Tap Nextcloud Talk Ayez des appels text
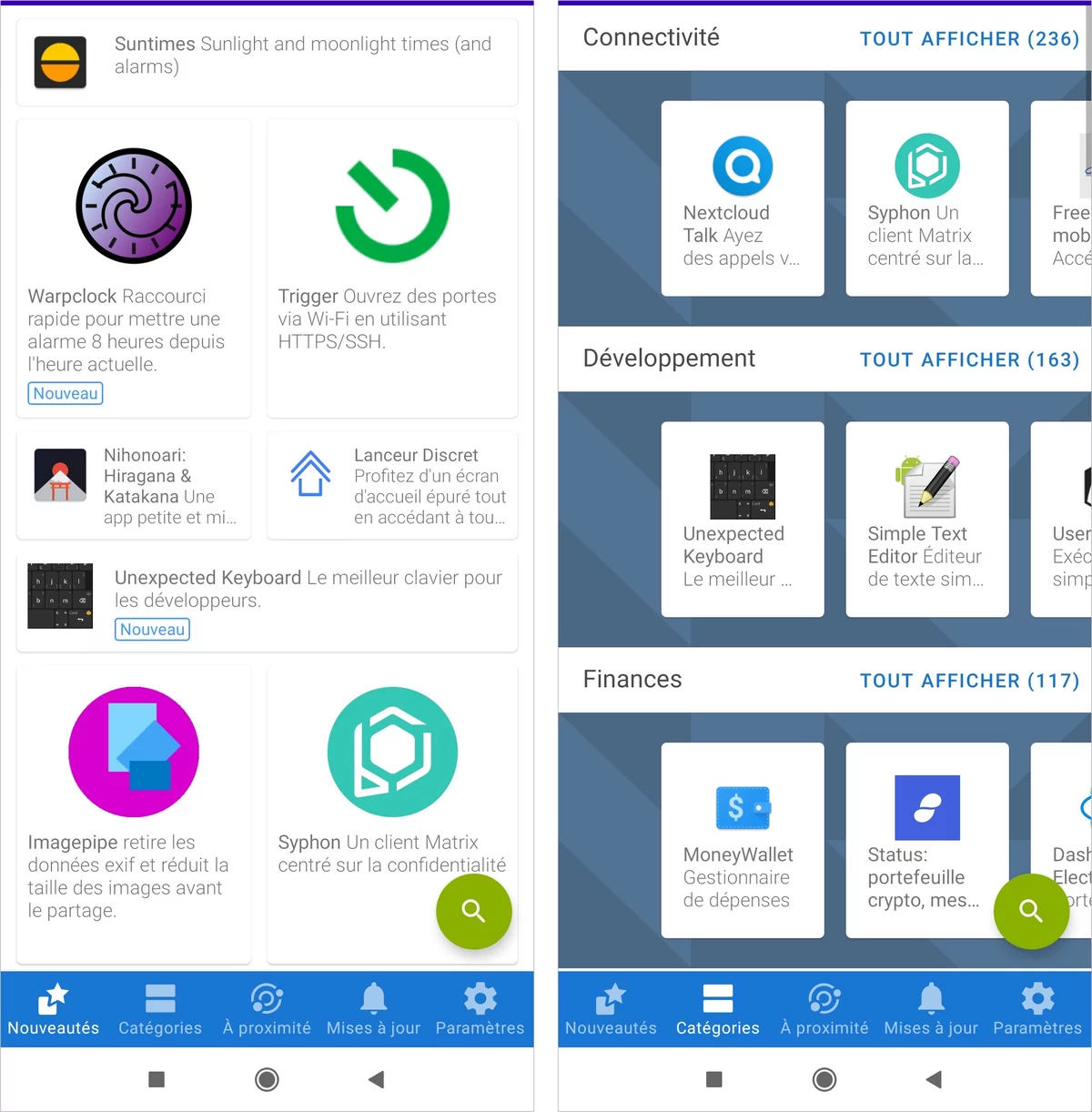 pos(742,236)
